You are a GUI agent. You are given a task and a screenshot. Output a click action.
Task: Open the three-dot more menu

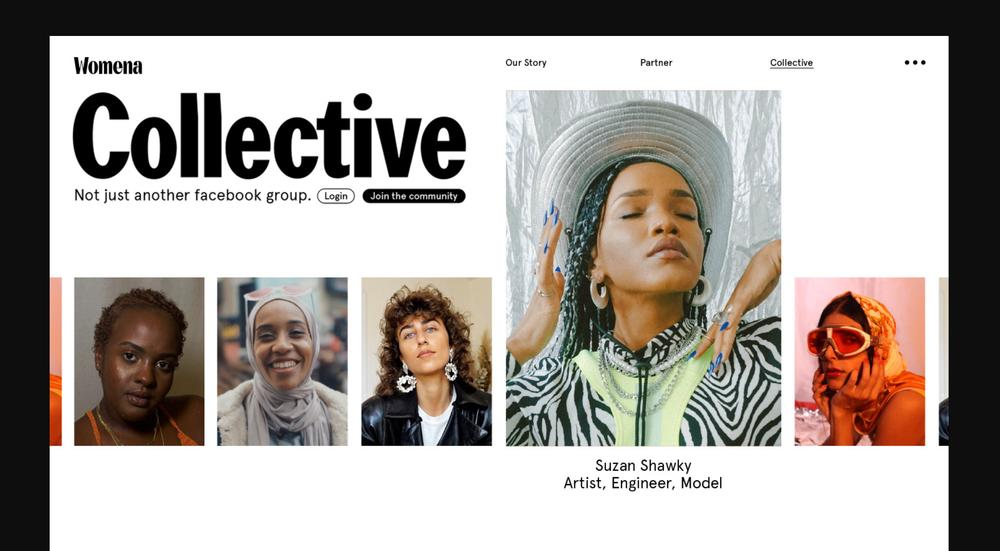[x=915, y=62]
